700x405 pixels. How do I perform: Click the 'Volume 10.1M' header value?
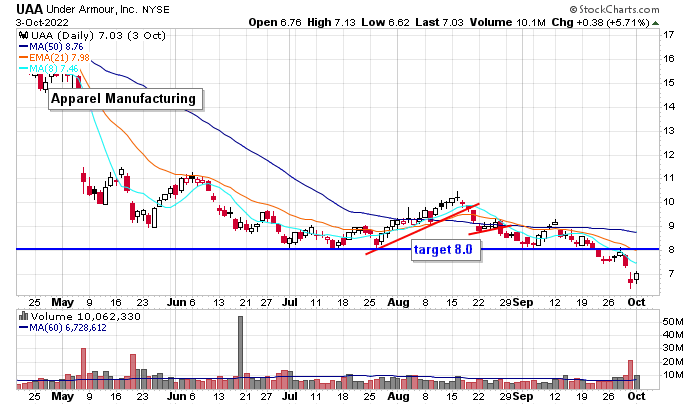point(508,22)
